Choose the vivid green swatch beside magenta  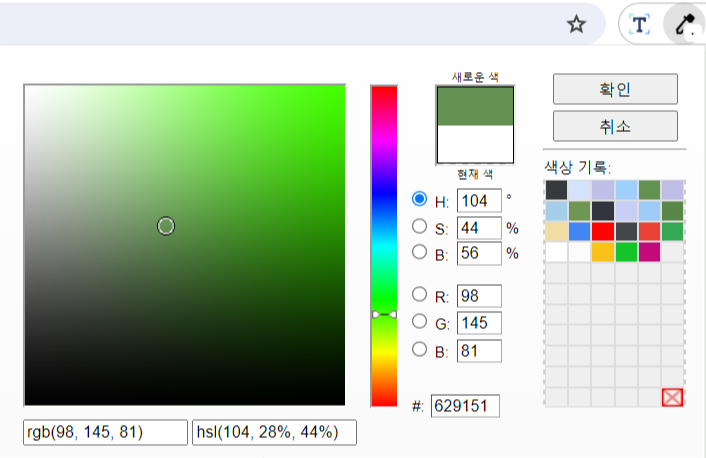626,252
